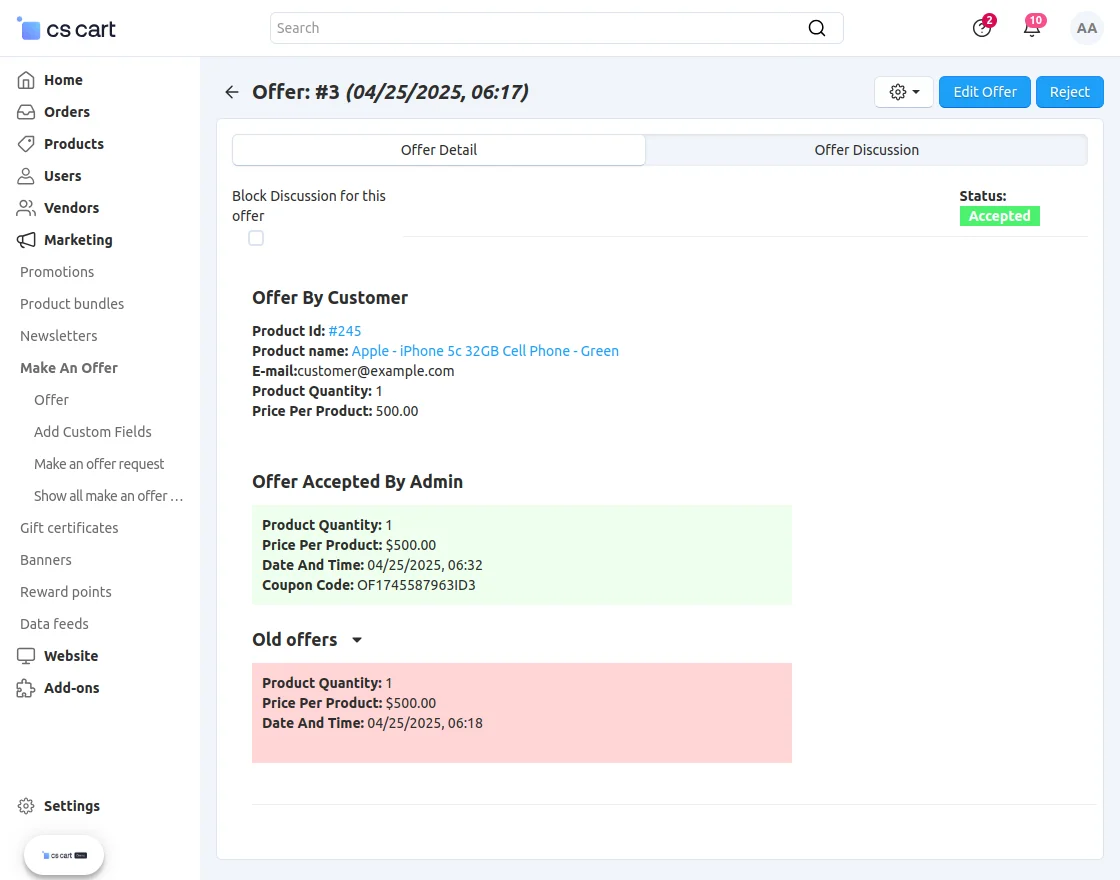The width and height of the screenshot is (1120, 880).
Task: Click the customer@example.com email text
Action: coord(376,371)
